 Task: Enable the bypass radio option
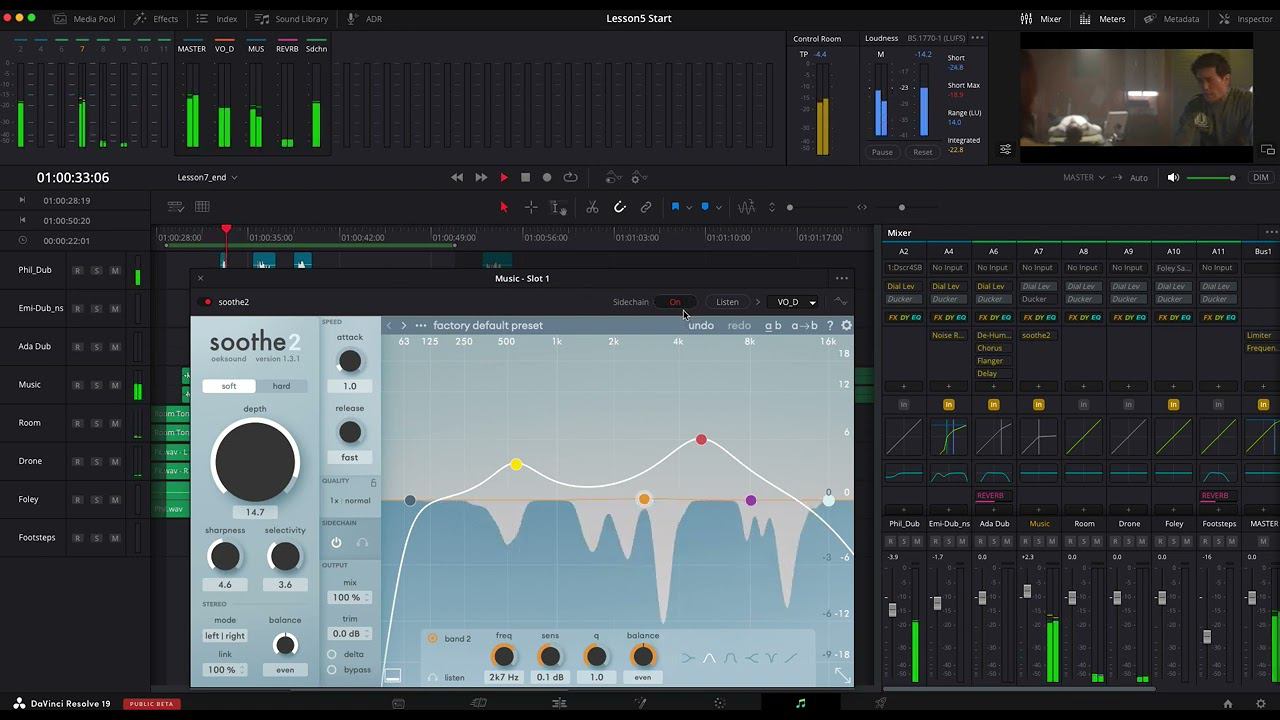tap(332, 670)
